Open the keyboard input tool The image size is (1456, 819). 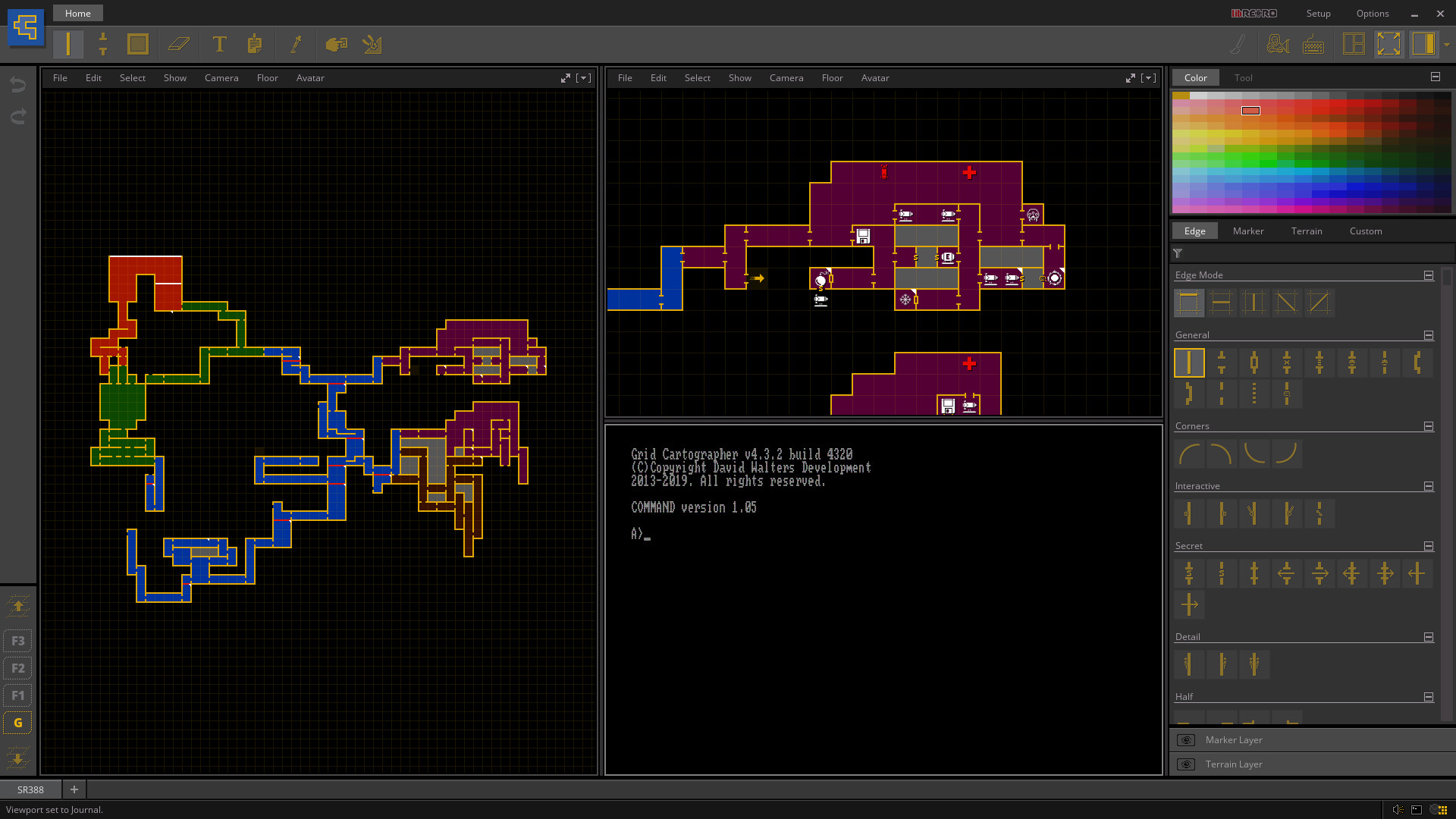click(1313, 44)
